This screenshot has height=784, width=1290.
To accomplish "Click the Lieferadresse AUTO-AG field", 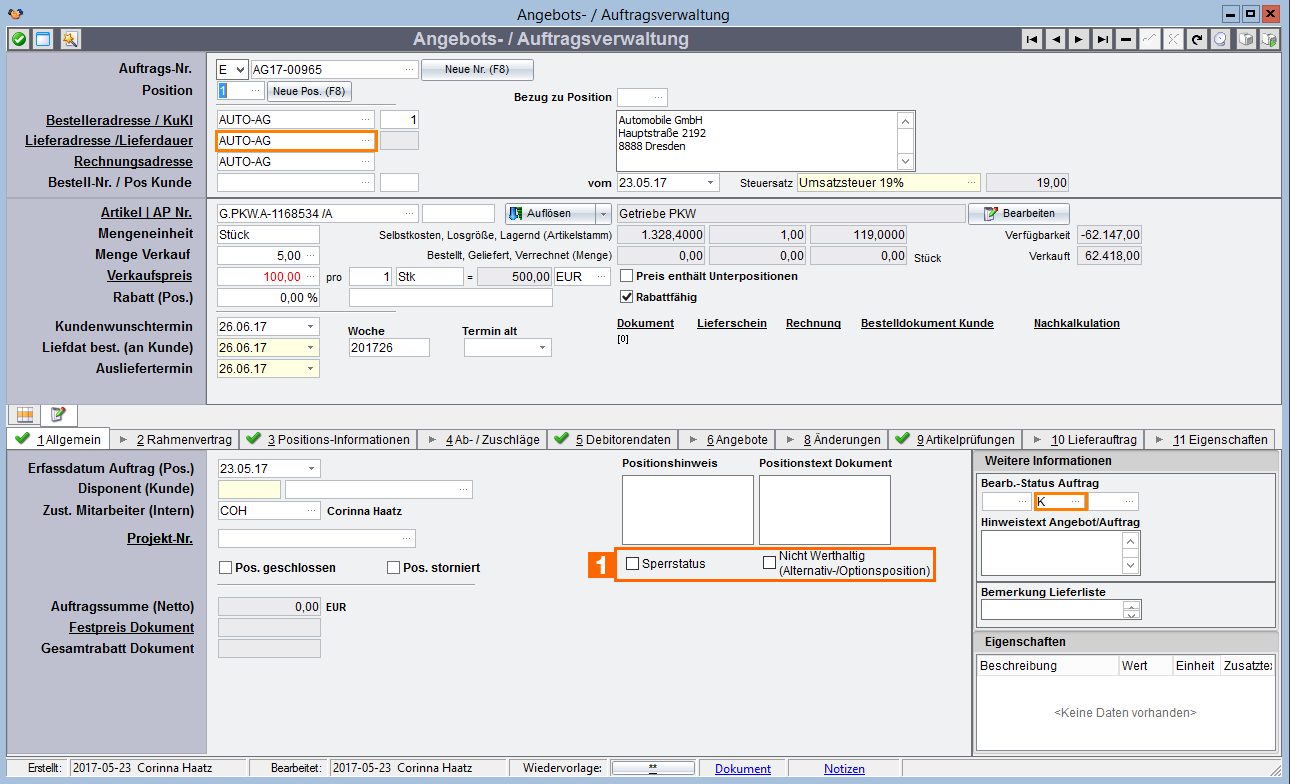I will click(x=296, y=141).
